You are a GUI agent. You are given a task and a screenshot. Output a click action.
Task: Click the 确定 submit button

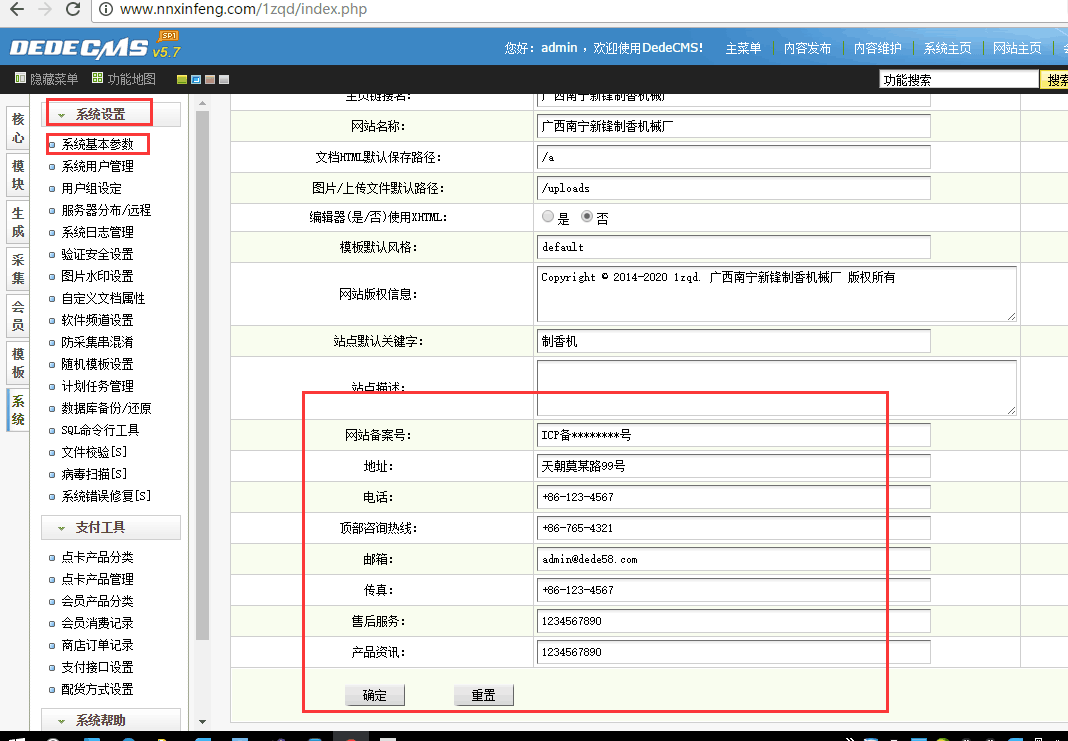coord(375,695)
